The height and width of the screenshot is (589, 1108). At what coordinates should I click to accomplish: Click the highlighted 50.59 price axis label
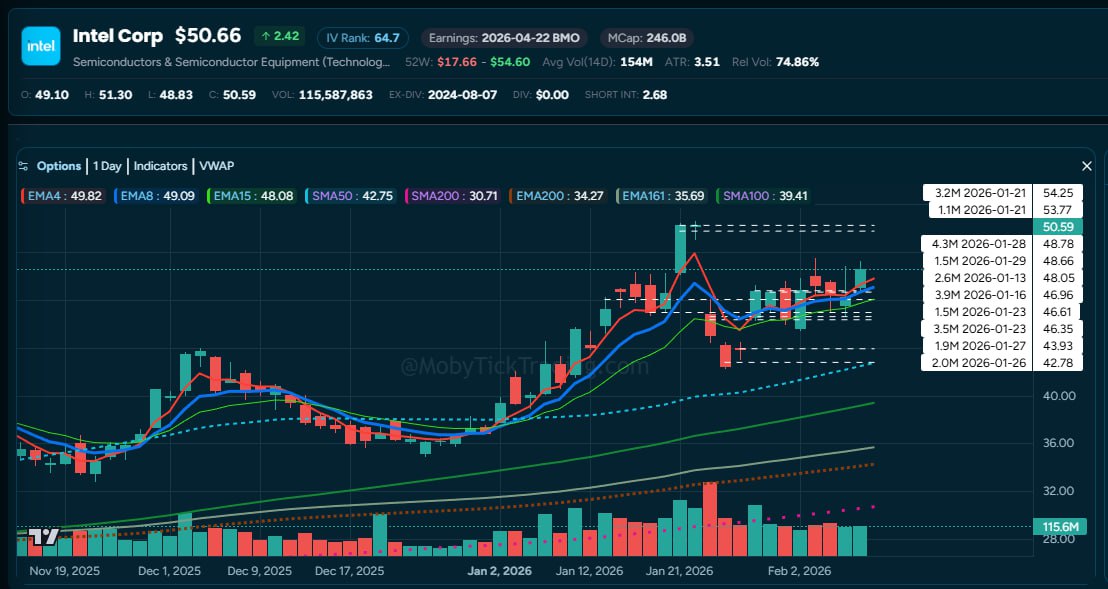tap(1059, 227)
